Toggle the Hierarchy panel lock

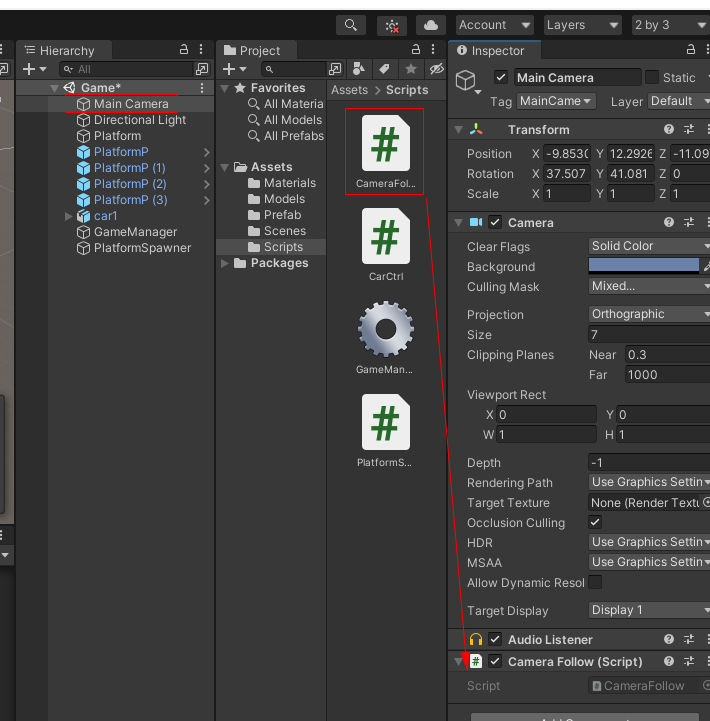click(x=183, y=50)
